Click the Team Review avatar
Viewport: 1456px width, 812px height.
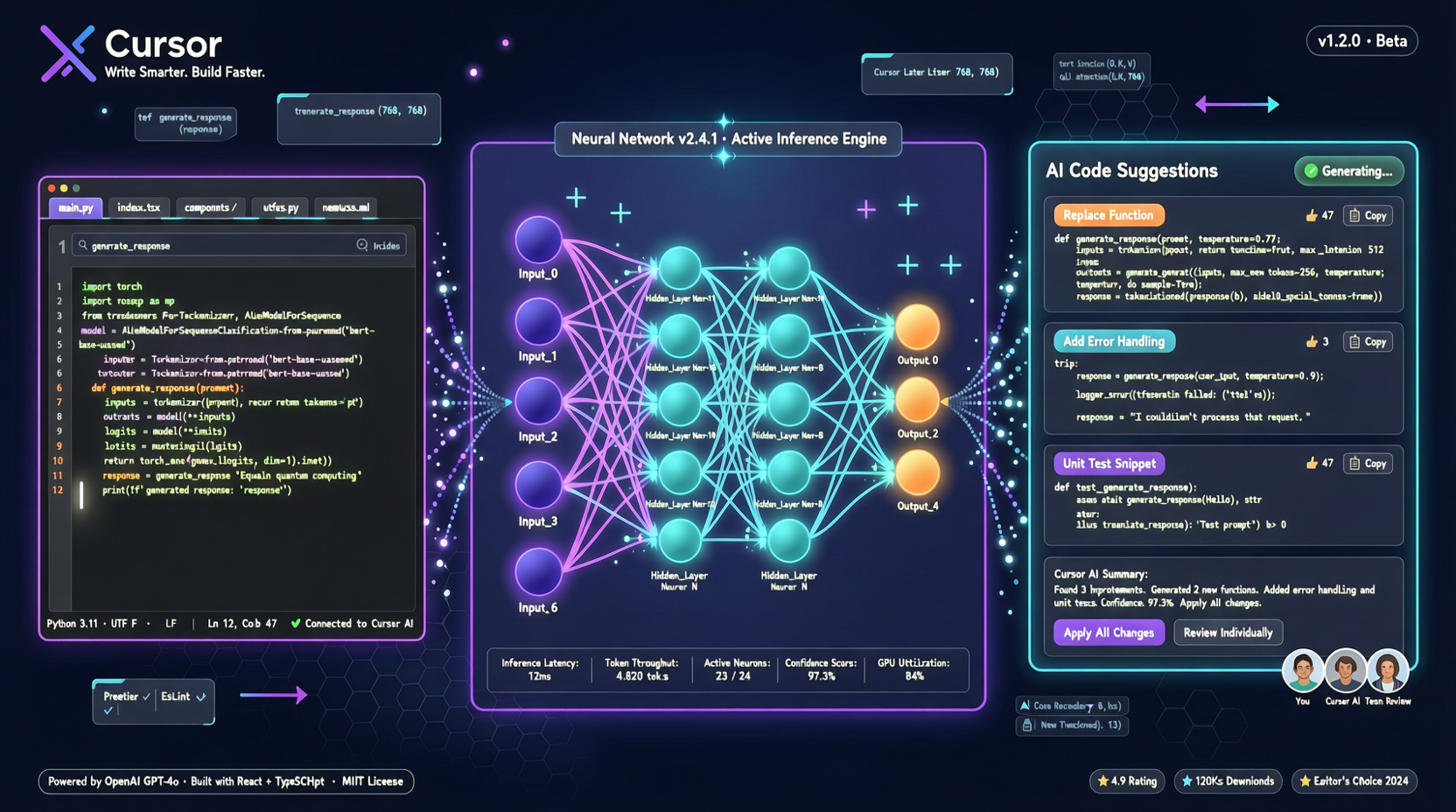pyautogui.click(x=1388, y=672)
